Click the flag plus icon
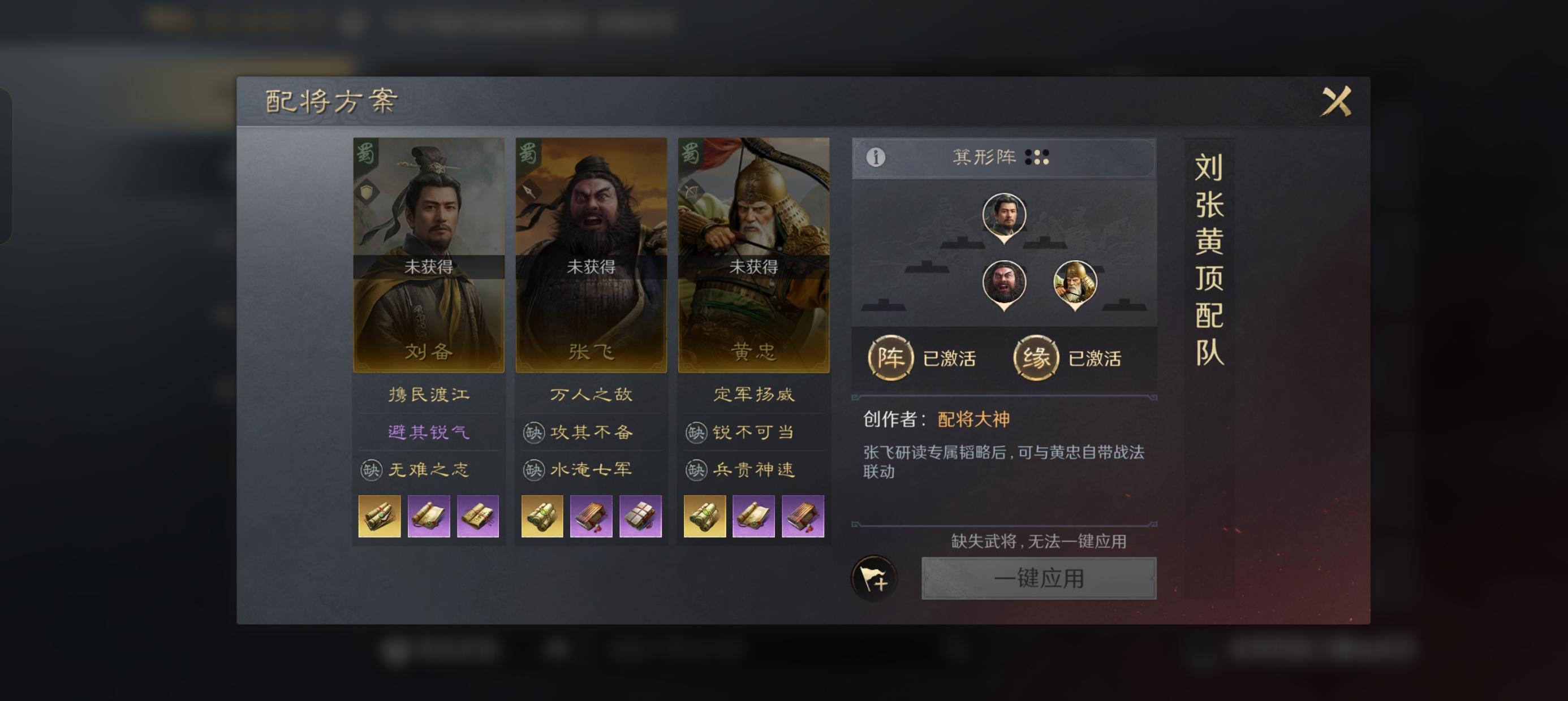Image resolution: width=1568 pixels, height=701 pixels. [874, 578]
